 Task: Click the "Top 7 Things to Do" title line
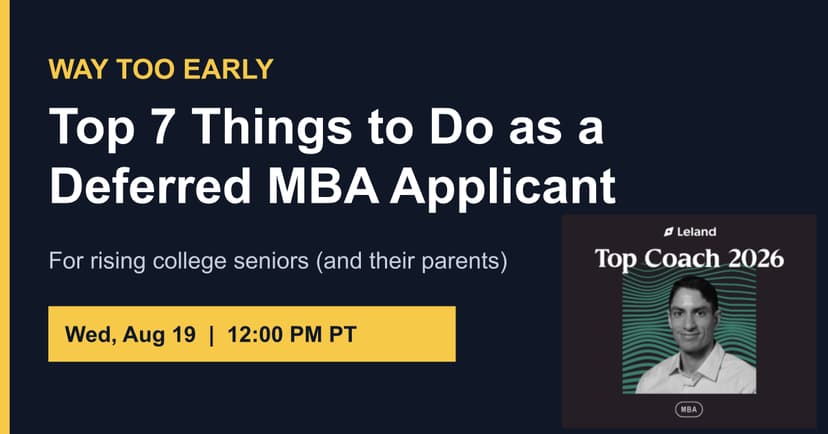(326, 128)
